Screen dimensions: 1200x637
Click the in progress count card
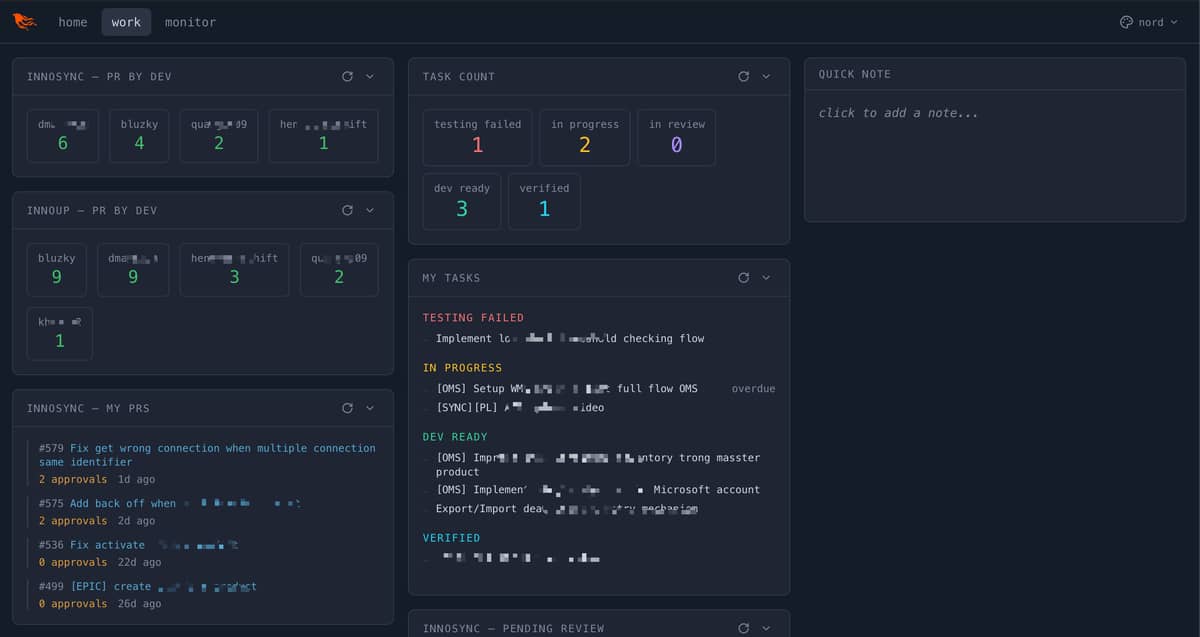click(584, 137)
